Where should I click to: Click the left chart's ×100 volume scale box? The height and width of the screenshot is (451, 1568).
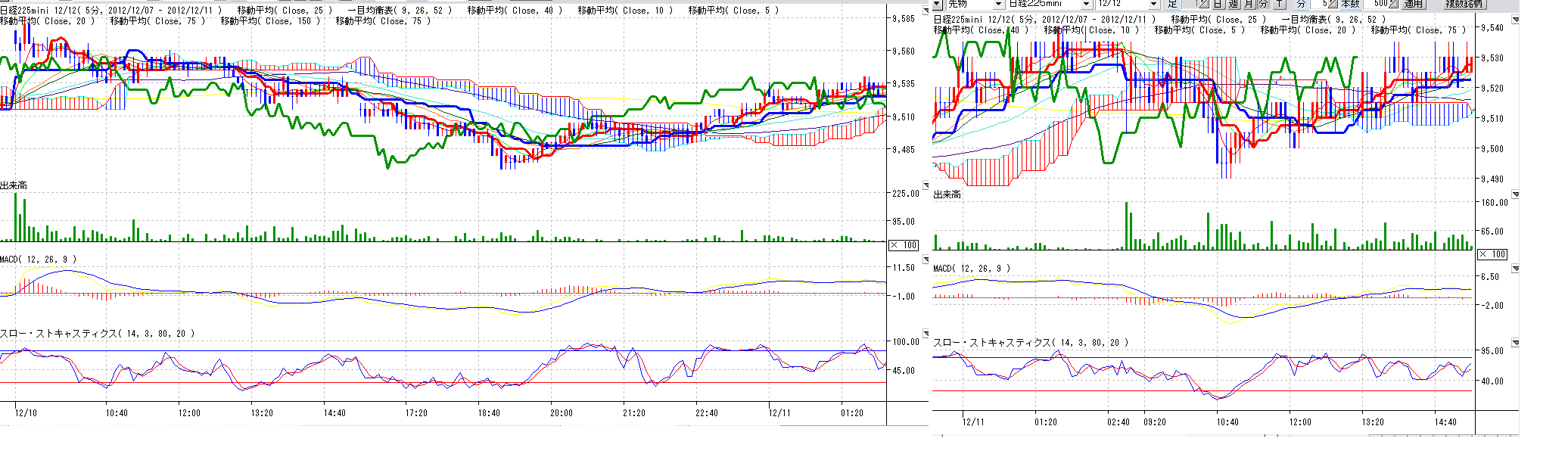(904, 245)
